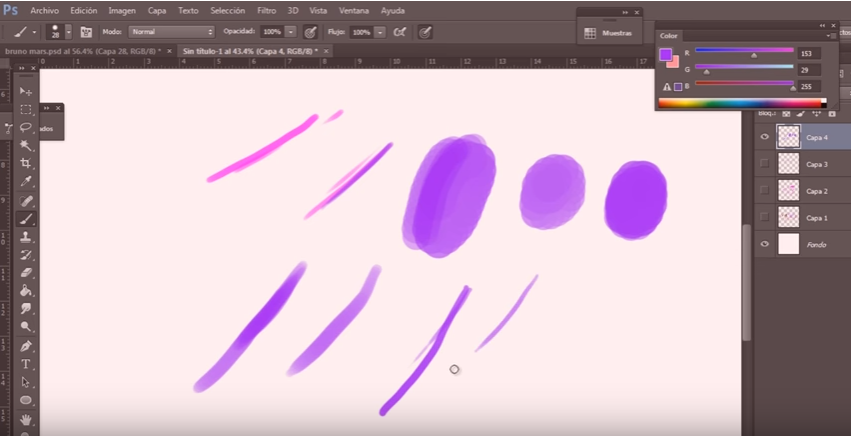The width and height of the screenshot is (851, 436).
Task: Click the foreground purple color swatch
Action: click(665, 54)
